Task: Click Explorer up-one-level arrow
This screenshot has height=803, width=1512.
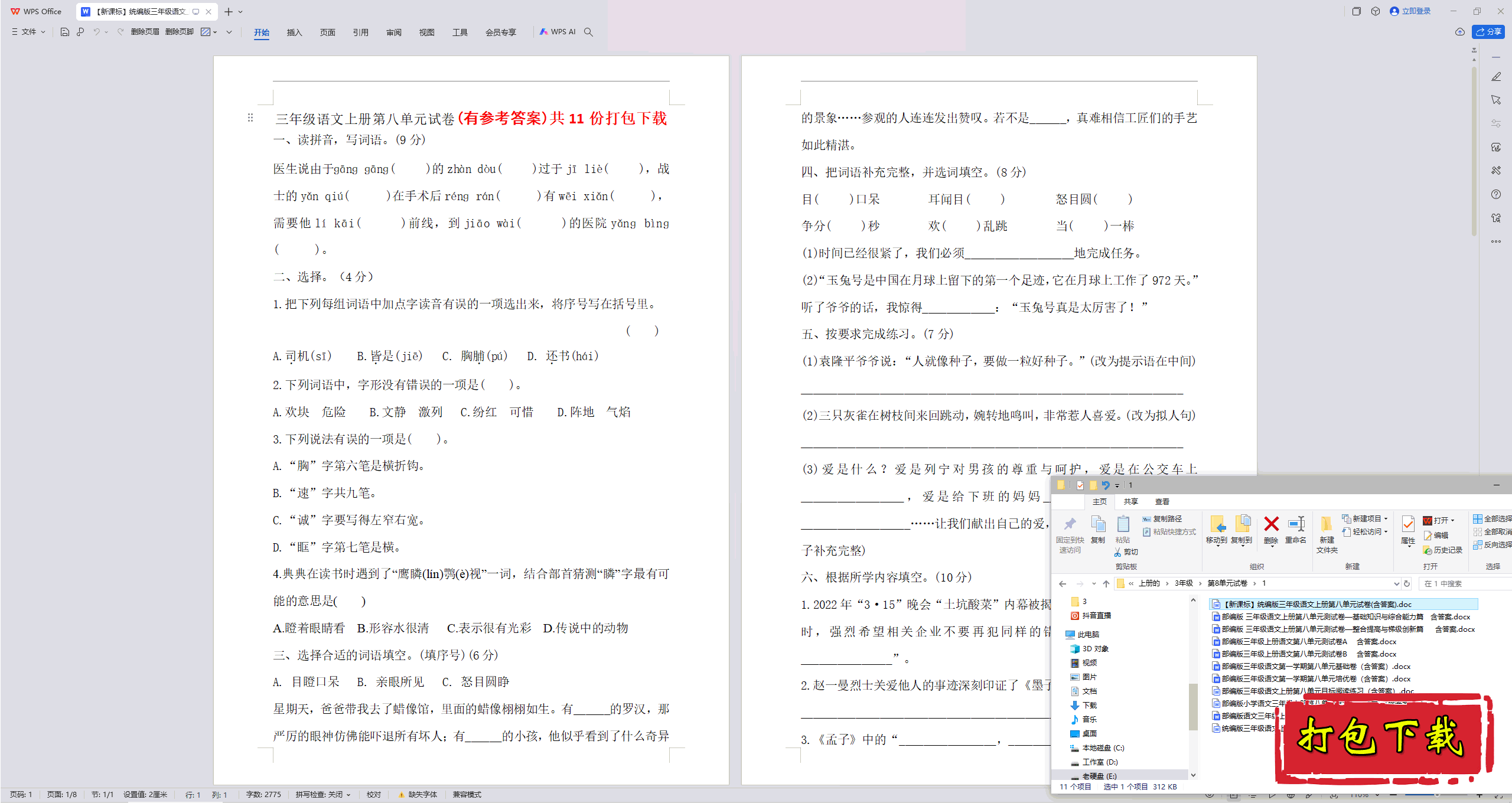Action: [x=1106, y=584]
